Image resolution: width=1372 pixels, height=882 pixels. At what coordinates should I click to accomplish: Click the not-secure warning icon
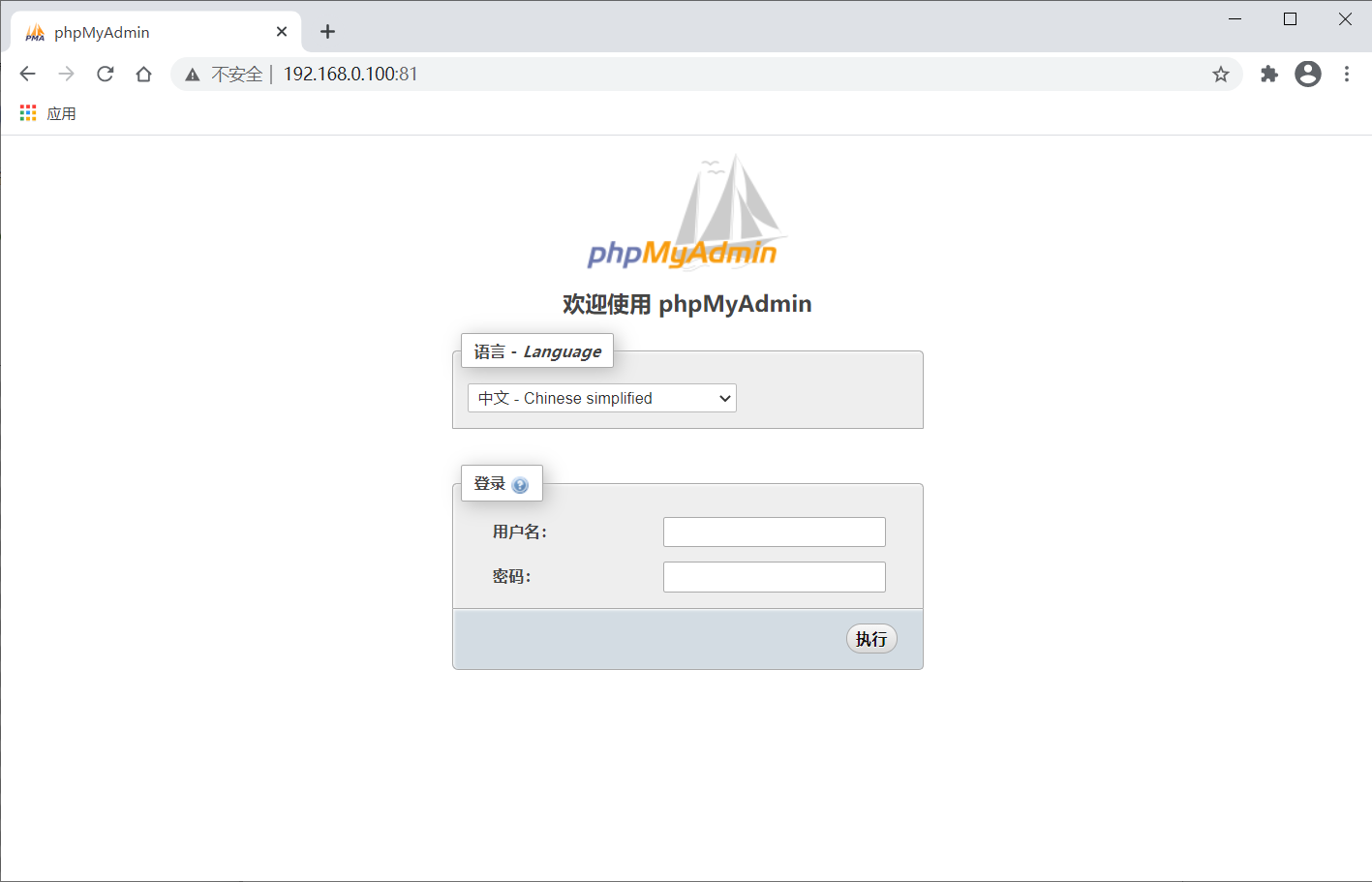tap(193, 75)
